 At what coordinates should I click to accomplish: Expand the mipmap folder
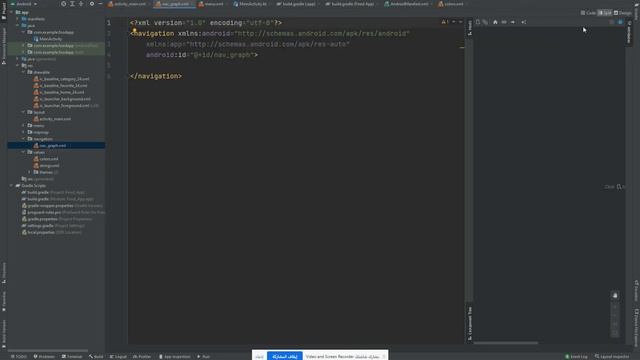coord(24,132)
